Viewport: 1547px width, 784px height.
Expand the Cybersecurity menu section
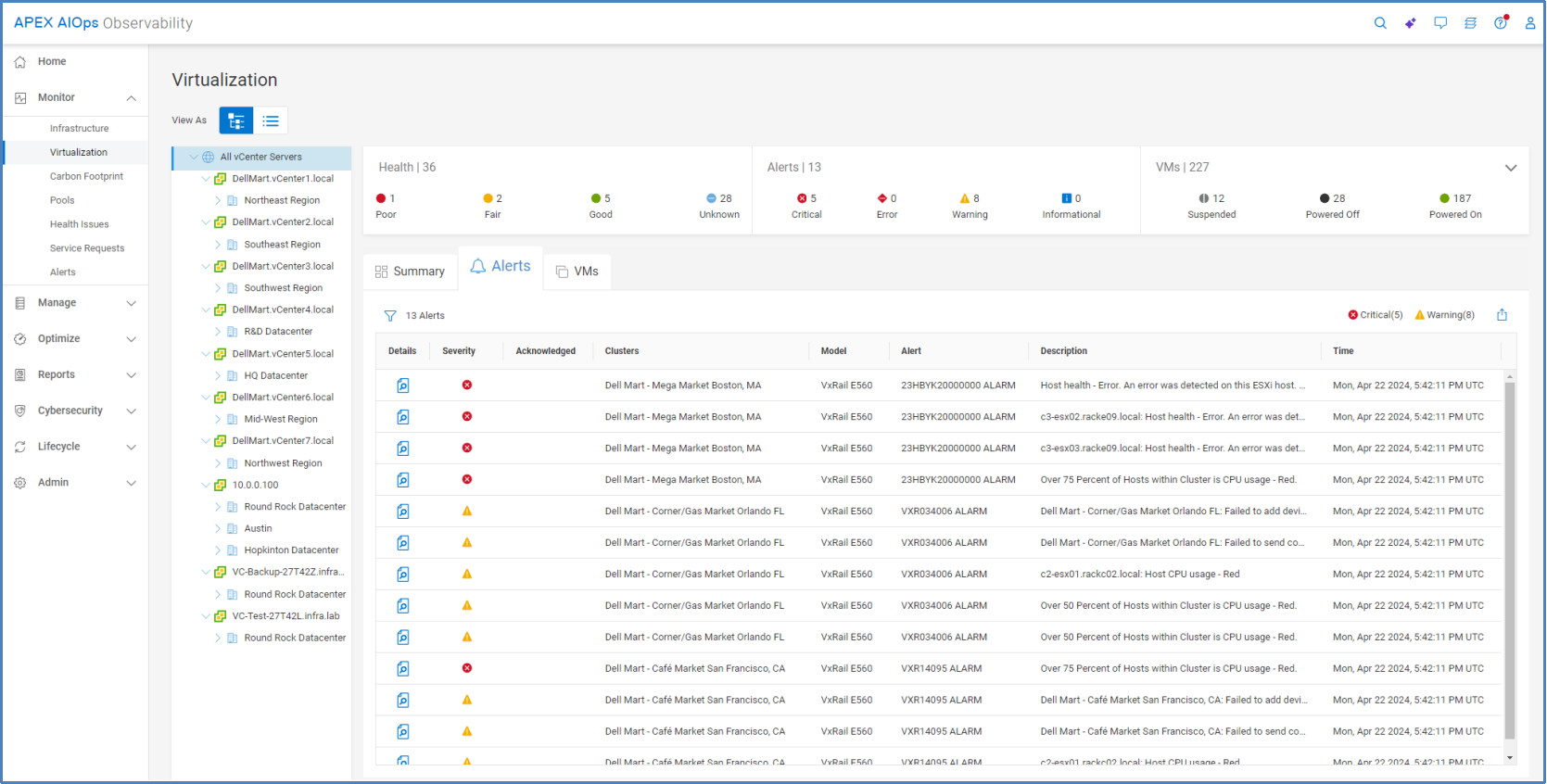[132, 411]
